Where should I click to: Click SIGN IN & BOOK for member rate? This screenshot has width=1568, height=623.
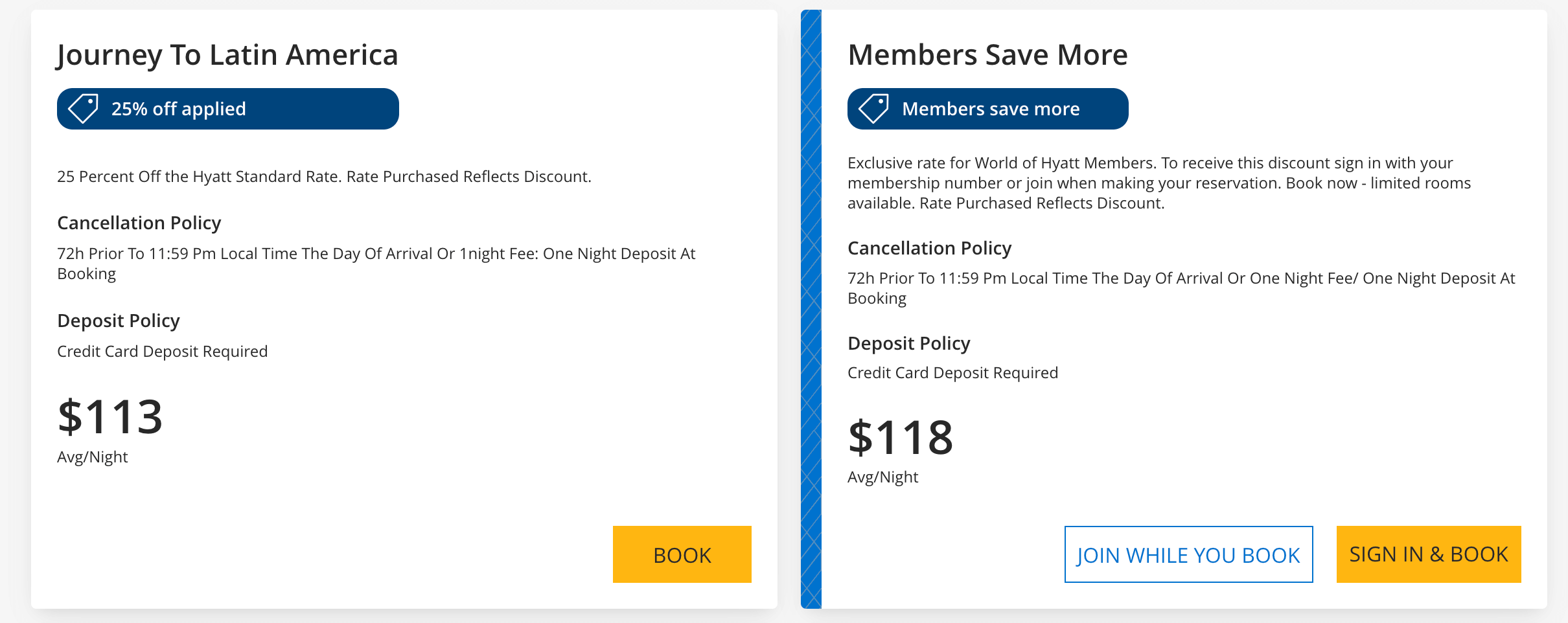[x=1428, y=554]
